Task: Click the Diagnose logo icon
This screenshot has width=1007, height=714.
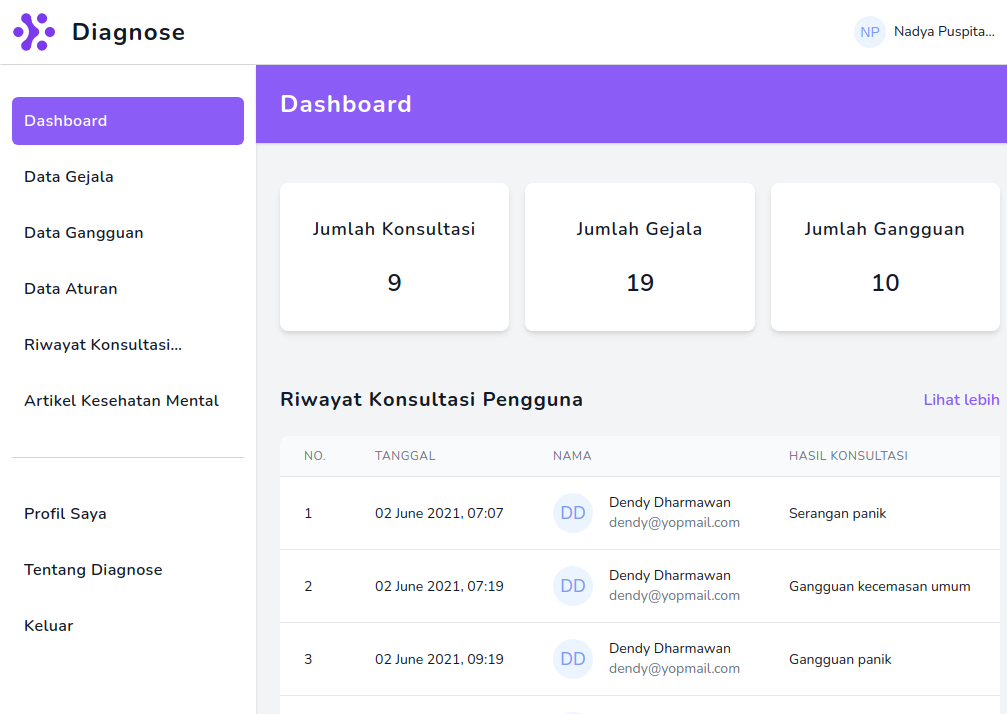Action: point(34,32)
